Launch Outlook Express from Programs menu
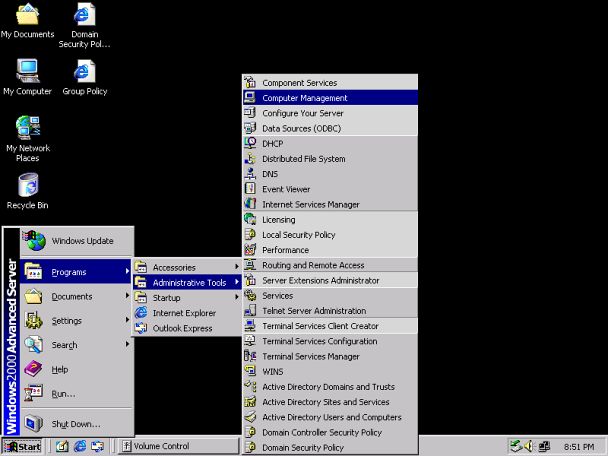 (187, 328)
